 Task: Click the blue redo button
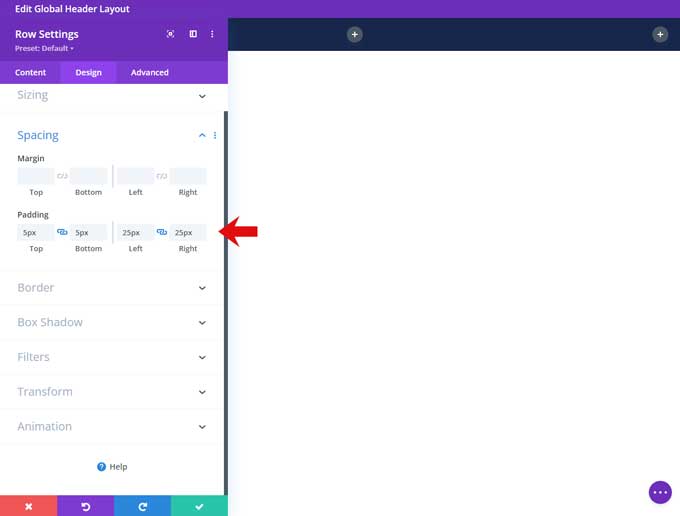142,506
